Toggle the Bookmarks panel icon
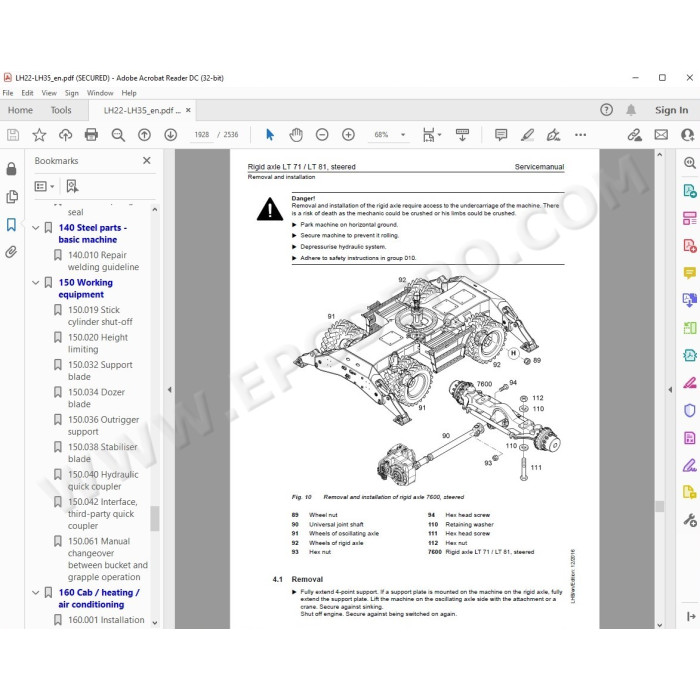The width and height of the screenshot is (700, 700). click(11, 225)
